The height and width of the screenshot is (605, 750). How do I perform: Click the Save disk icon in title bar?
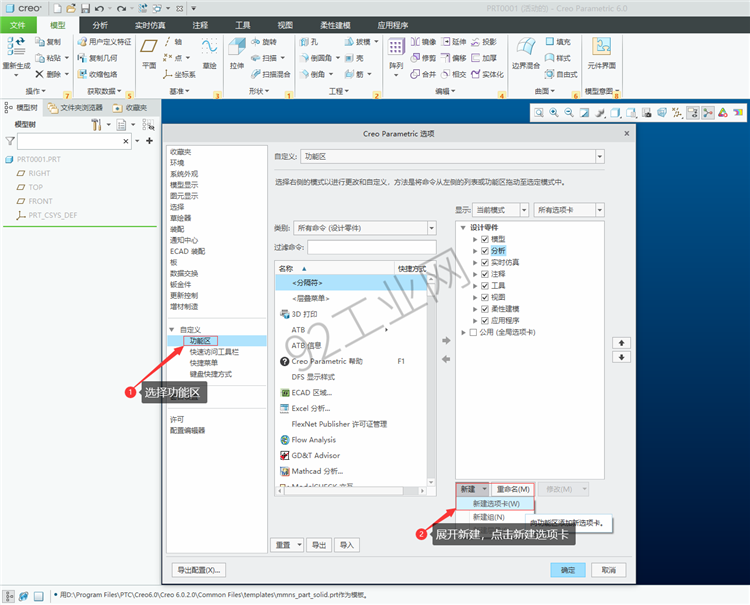(85, 8)
